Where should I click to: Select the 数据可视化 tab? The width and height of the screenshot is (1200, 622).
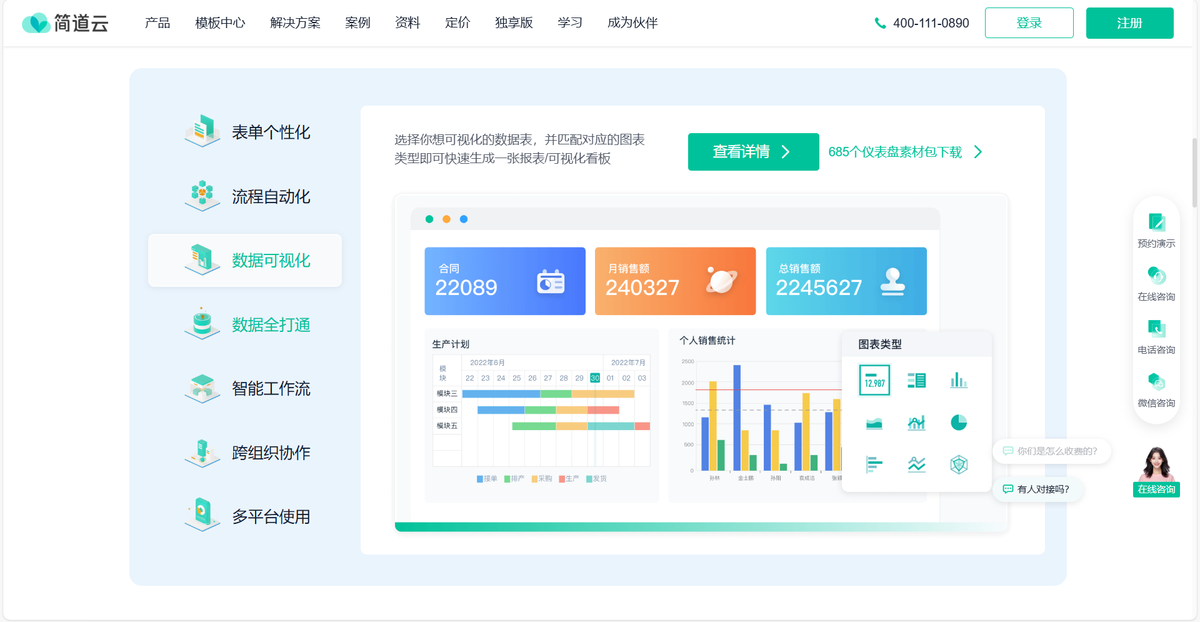[245, 260]
